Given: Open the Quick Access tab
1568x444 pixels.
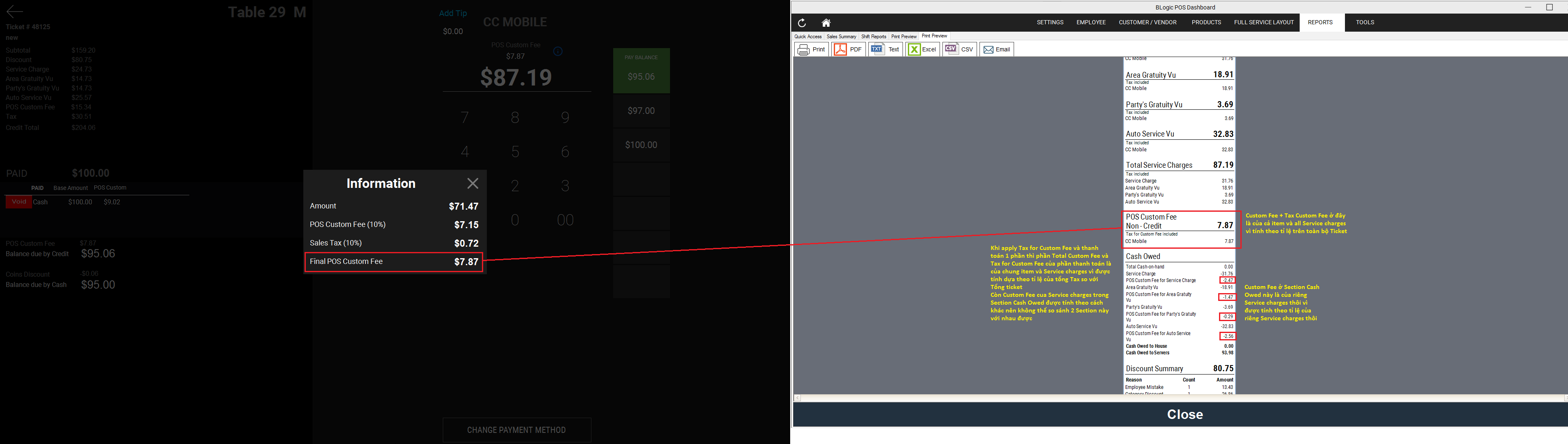Looking at the screenshot, I should click(808, 37).
